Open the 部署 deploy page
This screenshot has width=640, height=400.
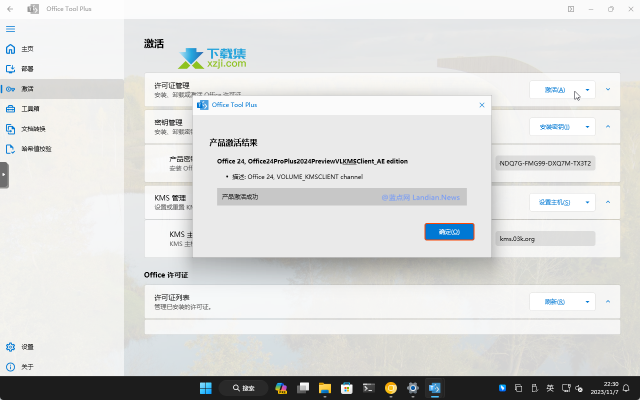click(x=62, y=69)
